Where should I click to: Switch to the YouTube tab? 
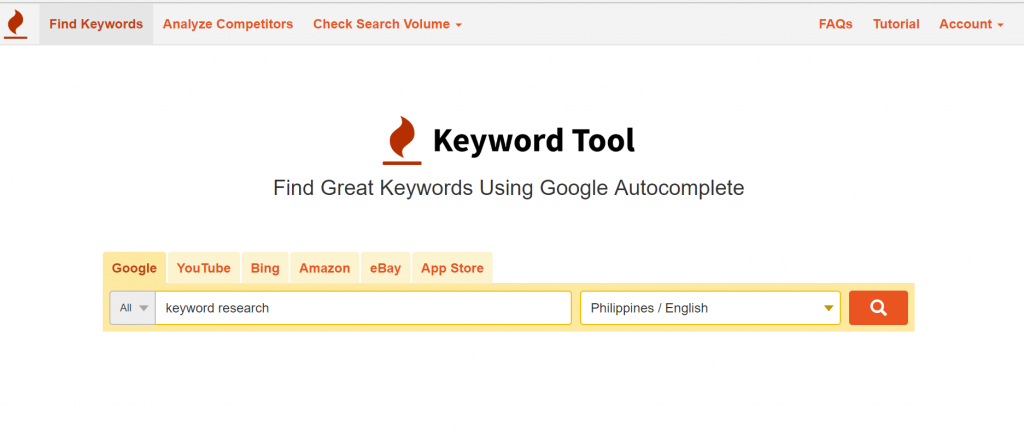click(x=203, y=268)
